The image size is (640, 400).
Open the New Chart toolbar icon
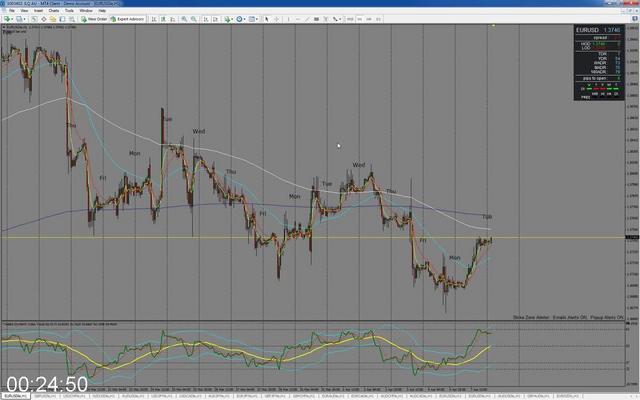coord(7,19)
